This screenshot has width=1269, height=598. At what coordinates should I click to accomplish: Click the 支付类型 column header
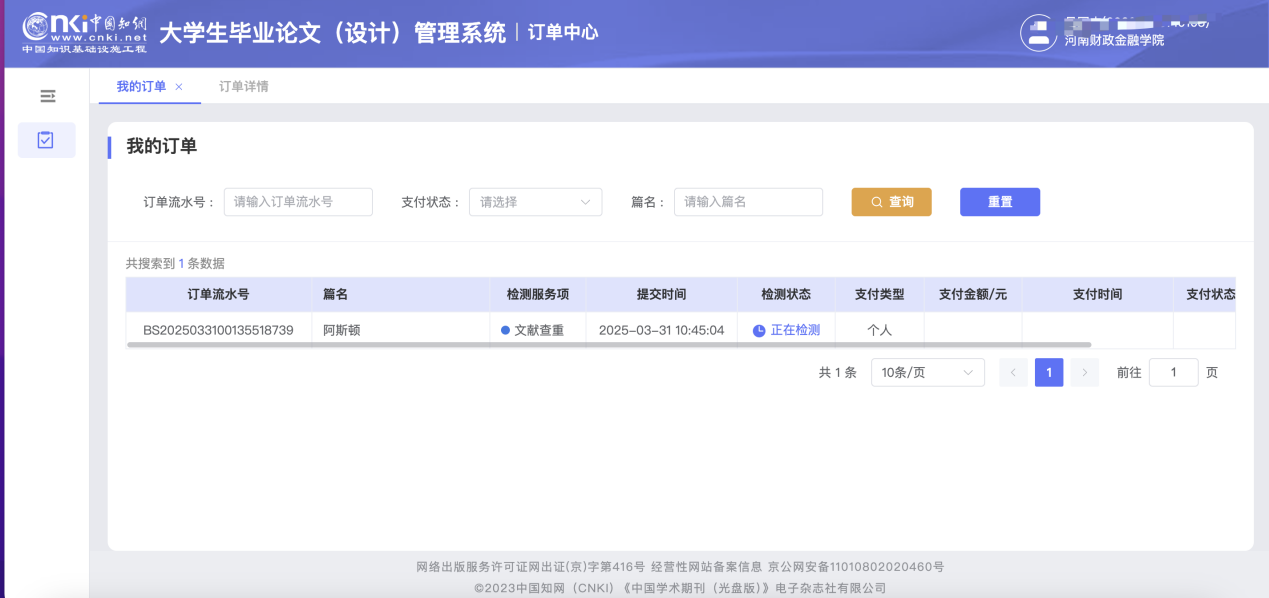point(879,295)
